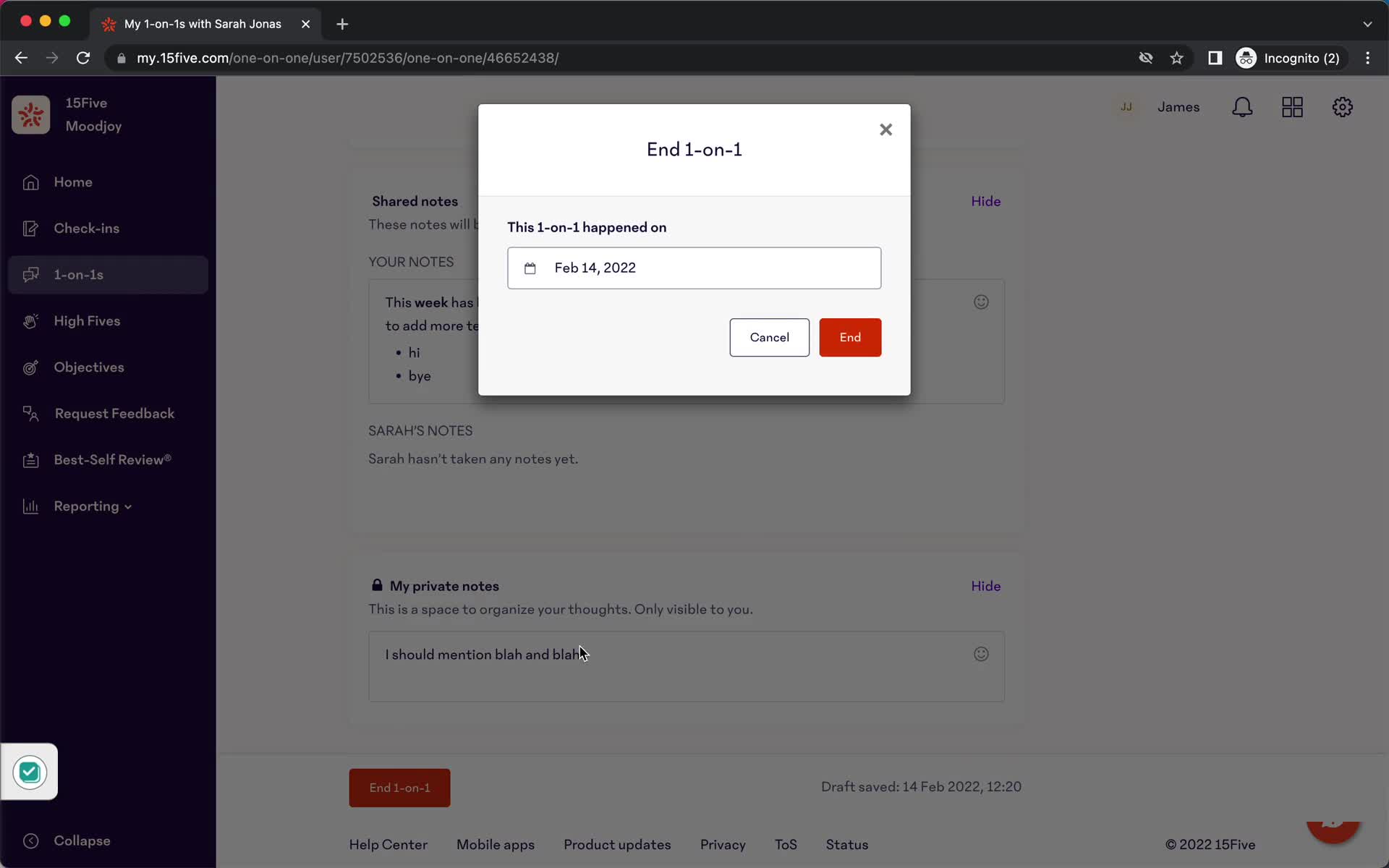This screenshot has width=1389, height=868.
Task: Click the Help Center link
Action: coord(388,844)
